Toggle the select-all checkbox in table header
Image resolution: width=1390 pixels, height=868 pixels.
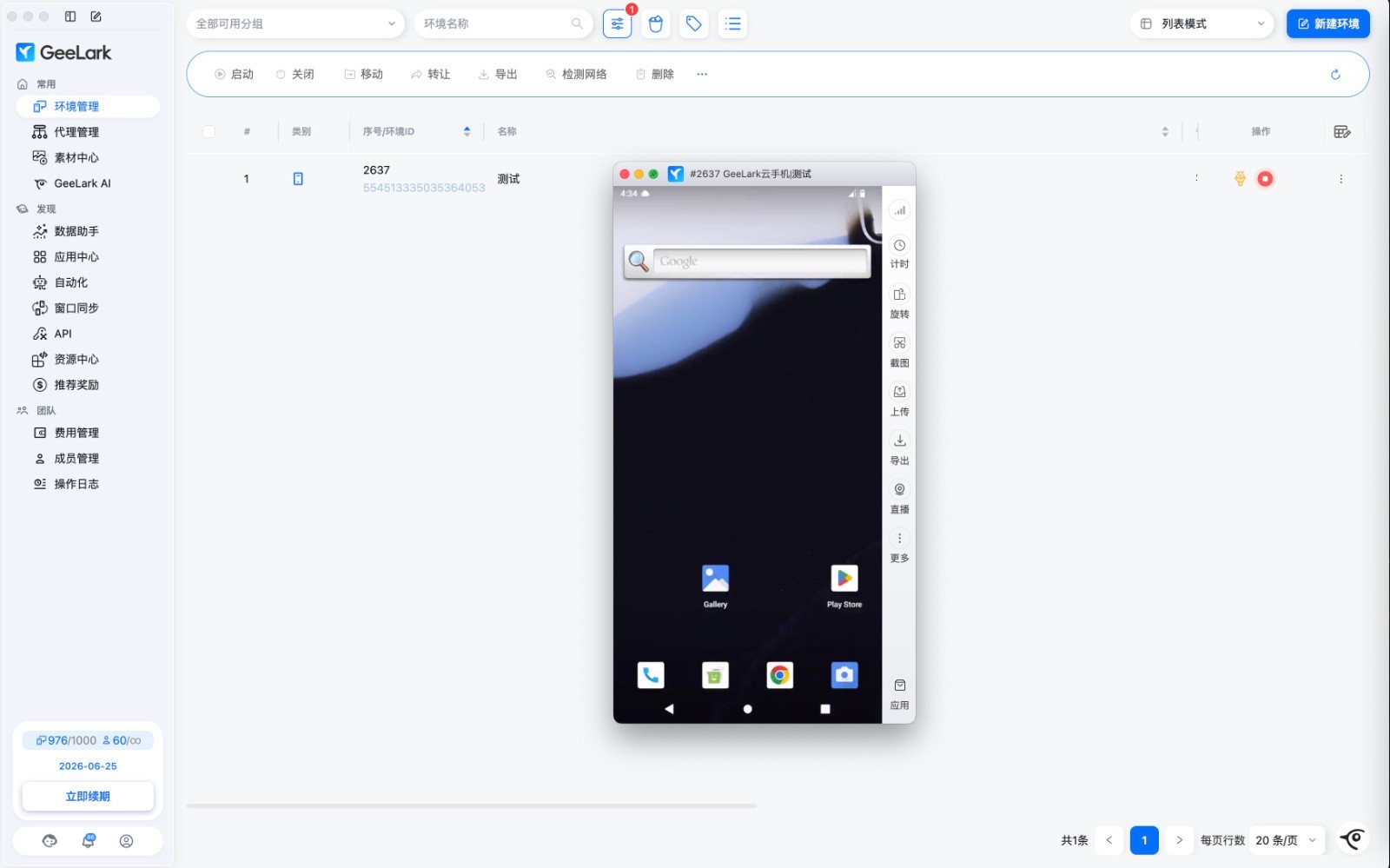click(208, 132)
